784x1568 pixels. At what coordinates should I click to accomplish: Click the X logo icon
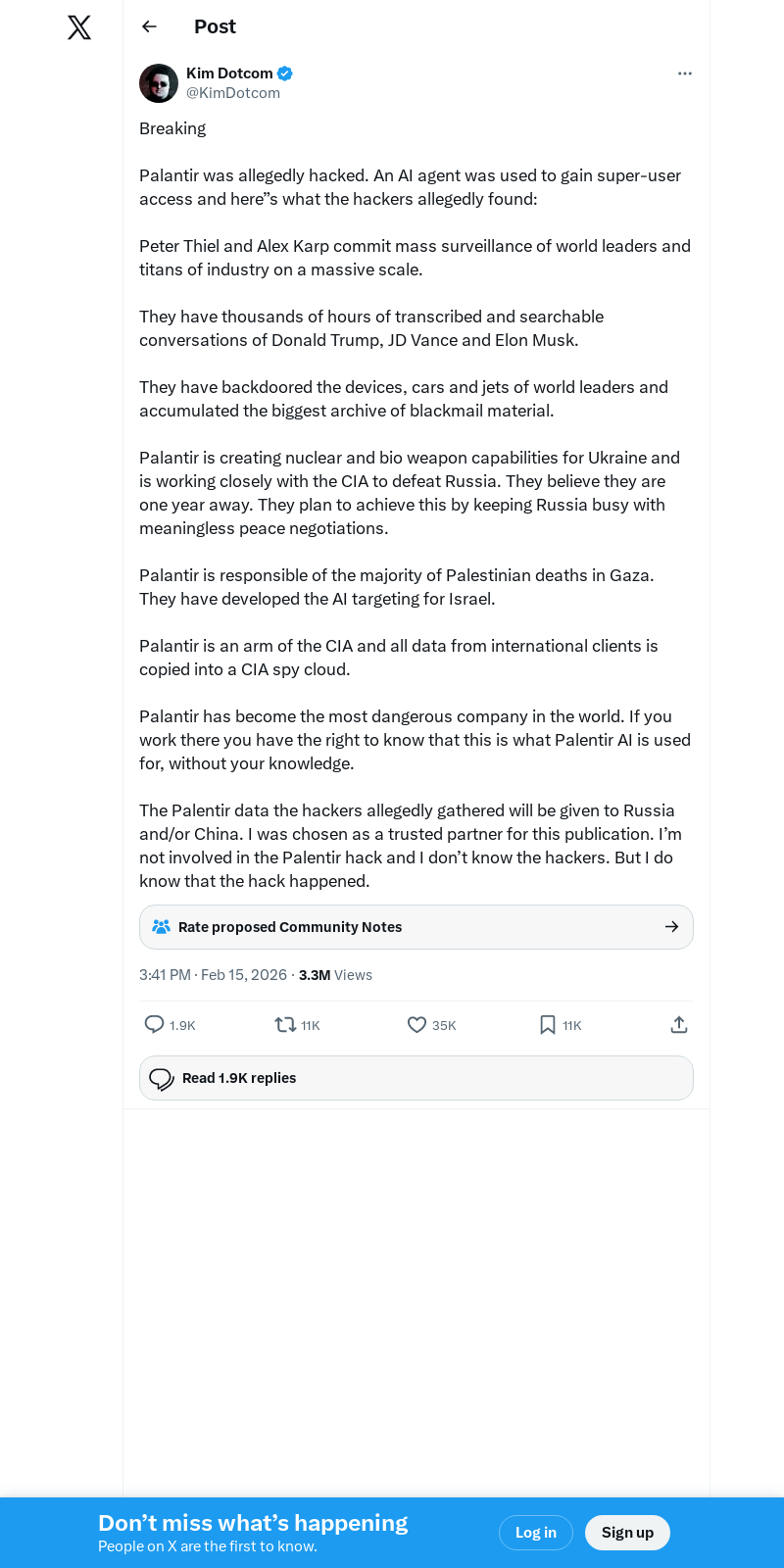[79, 27]
